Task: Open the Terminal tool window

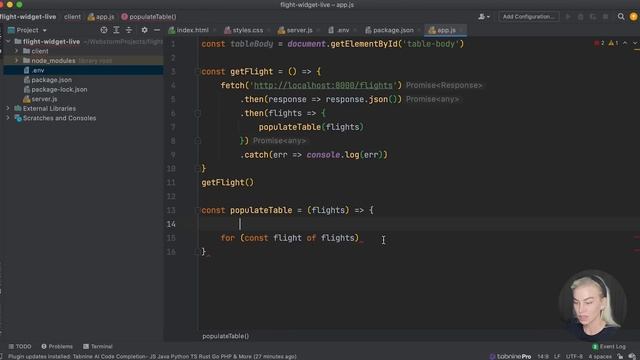Action: coord(98,347)
